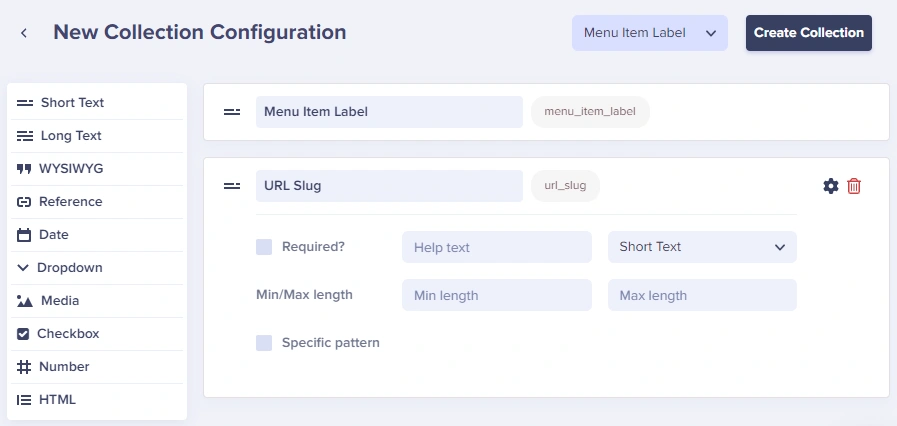Viewport: 897px width, 426px height.
Task: Select the Number hash icon
Action: tap(23, 367)
